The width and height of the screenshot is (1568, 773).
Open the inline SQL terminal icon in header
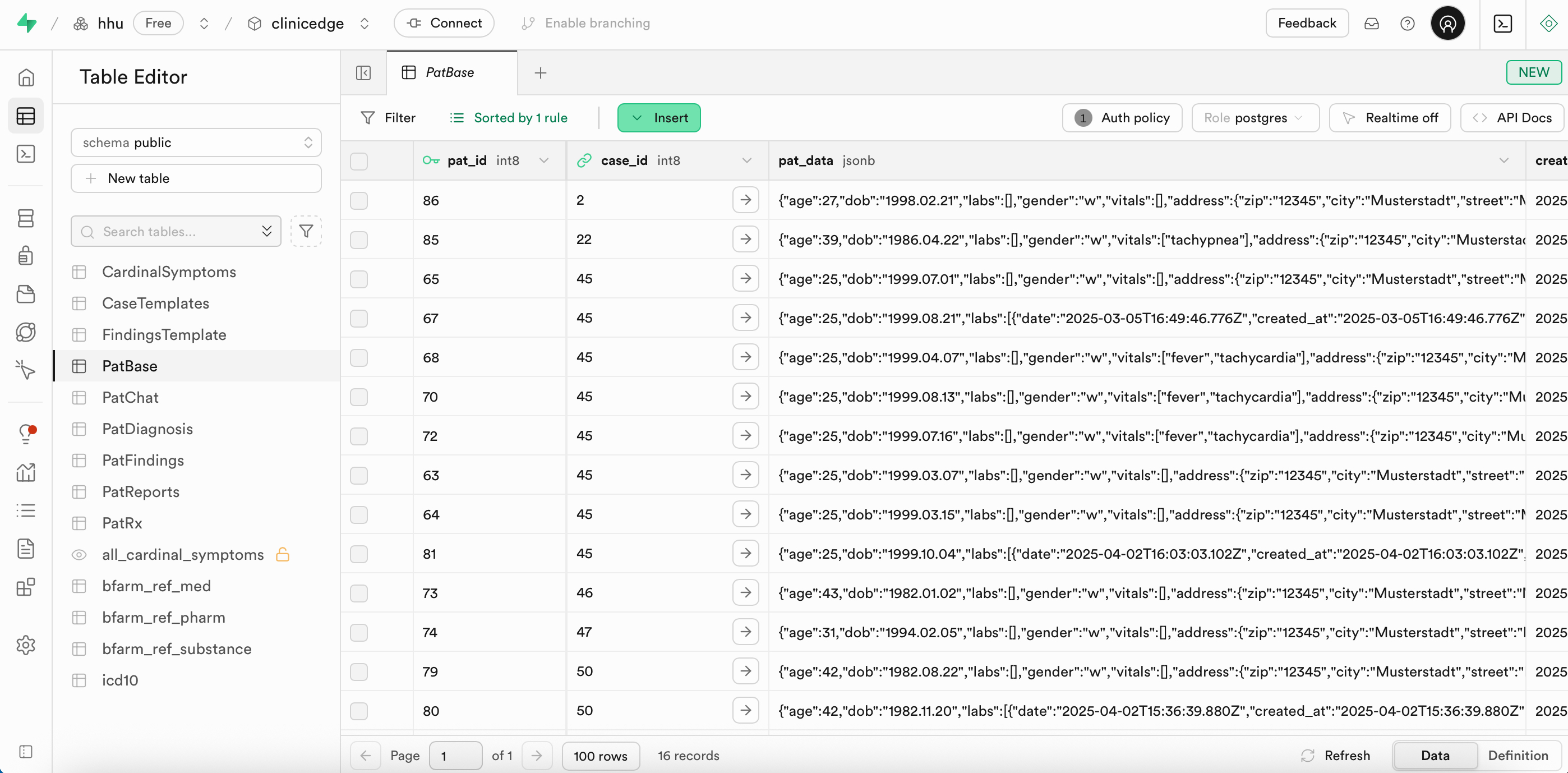[x=1502, y=23]
